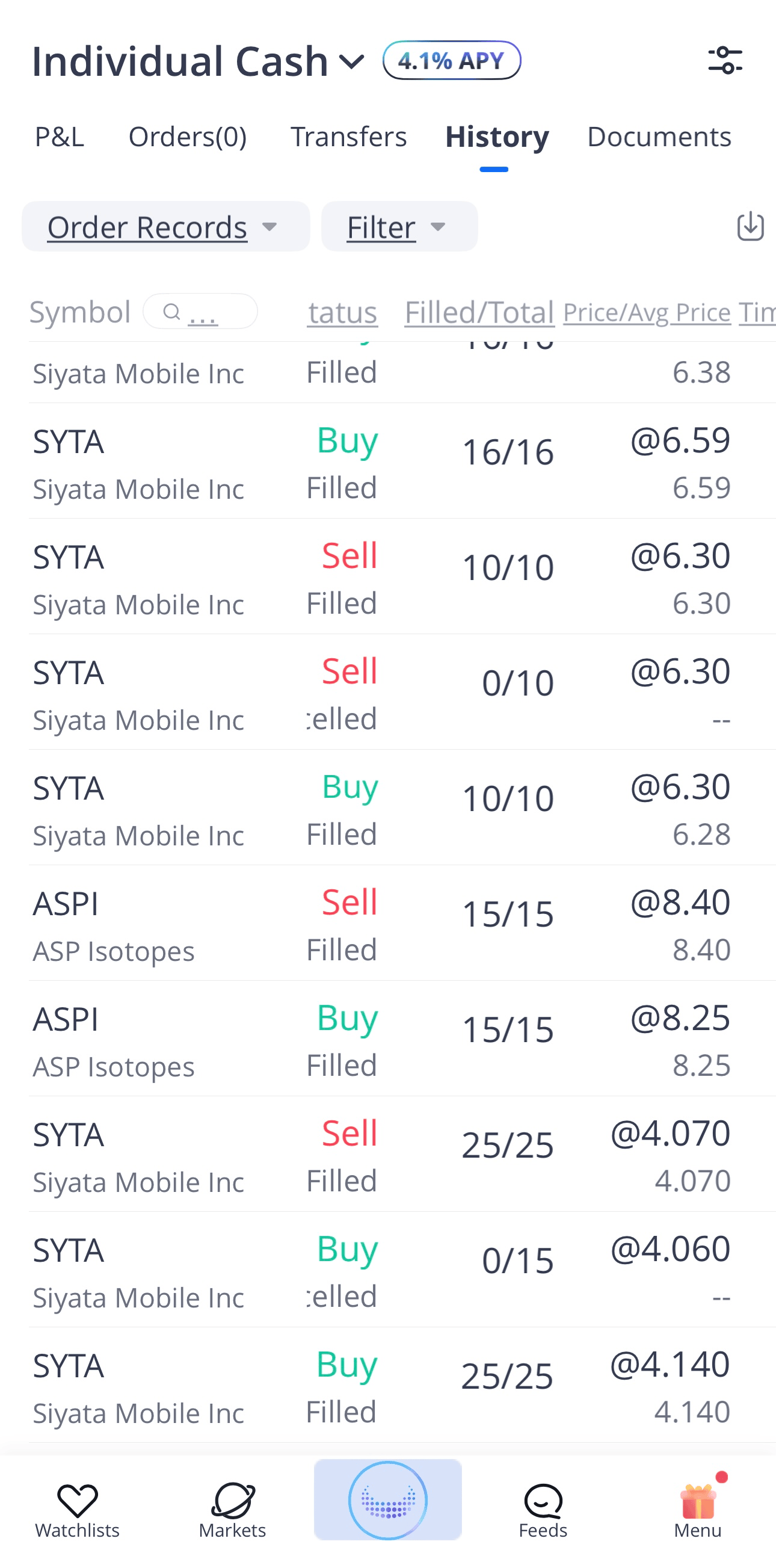The width and height of the screenshot is (776, 1568).
Task: Tap the symbol search magnifier icon
Action: coord(172,312)
